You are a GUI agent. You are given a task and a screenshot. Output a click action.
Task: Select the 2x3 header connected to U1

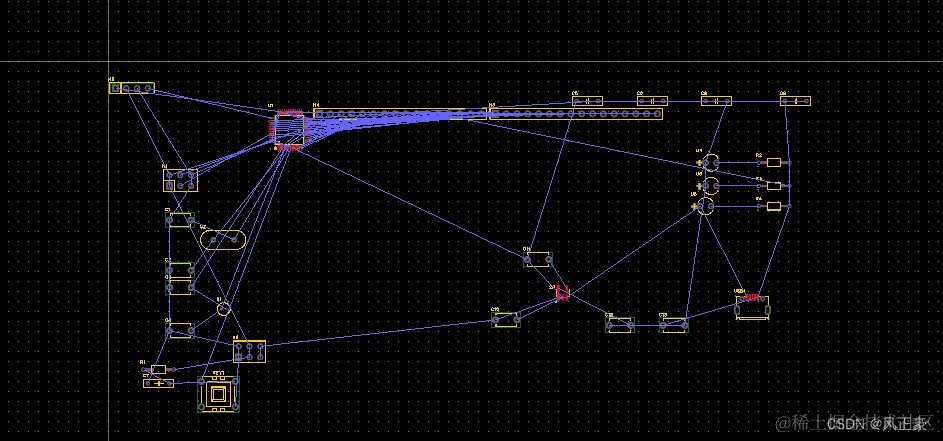coord(180,180)
